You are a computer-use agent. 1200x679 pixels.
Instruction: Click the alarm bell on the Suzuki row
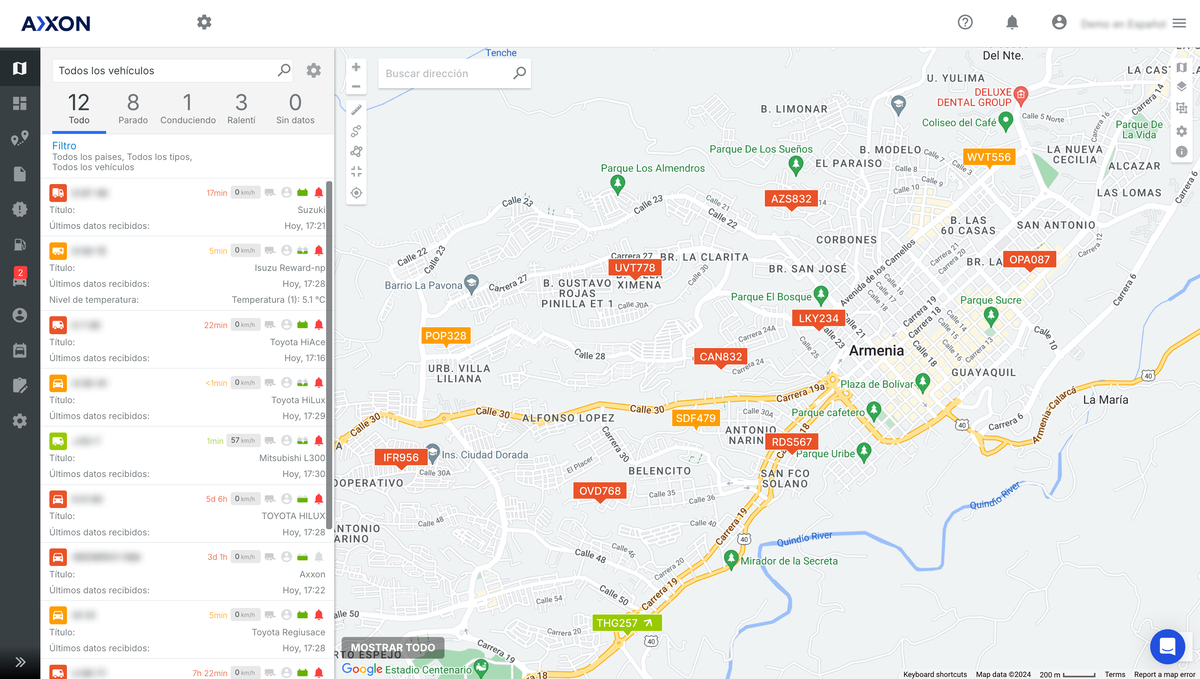[319, 192]
